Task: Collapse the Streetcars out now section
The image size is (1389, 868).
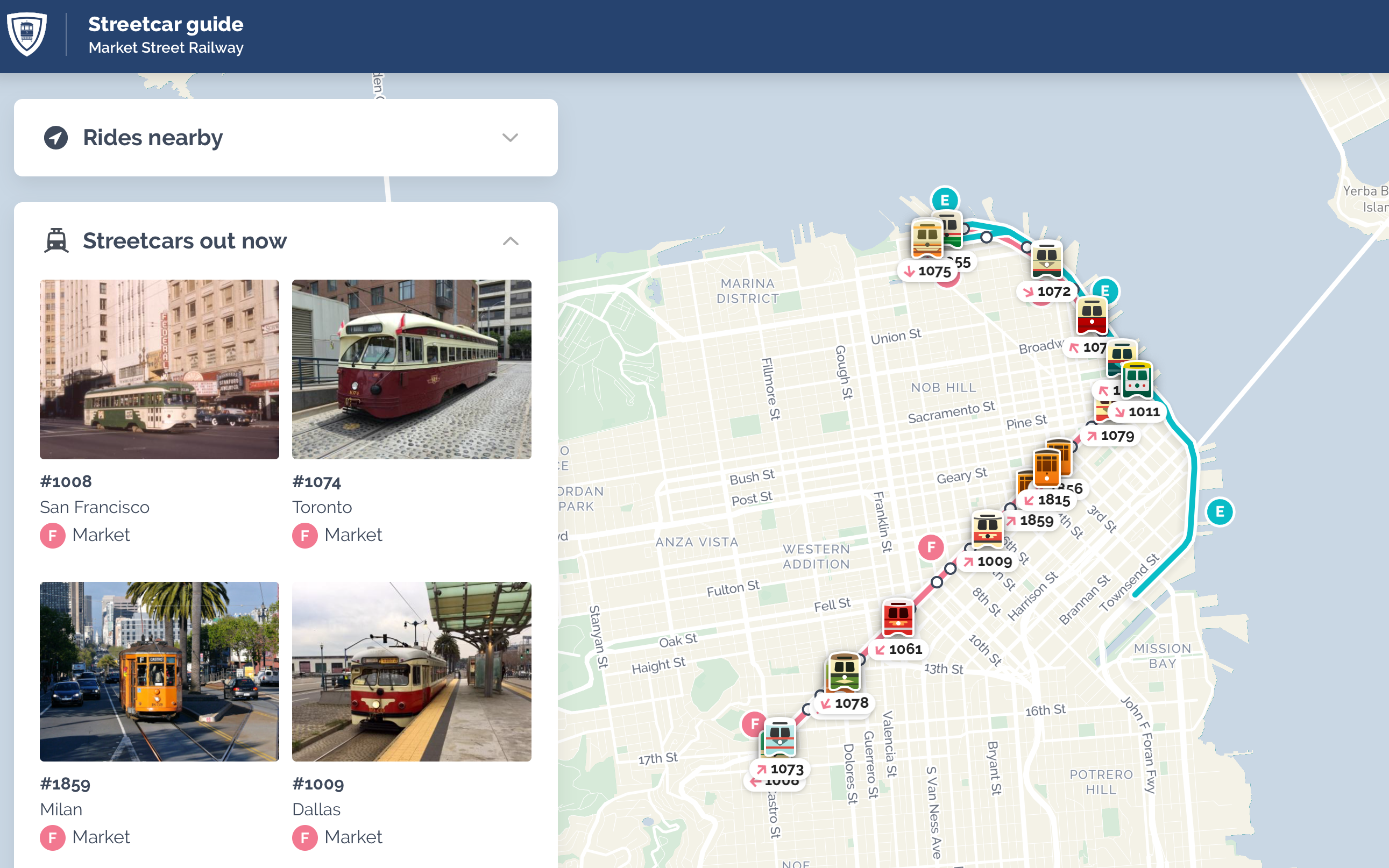Action: pyautogui.click(x=511, y=240)
